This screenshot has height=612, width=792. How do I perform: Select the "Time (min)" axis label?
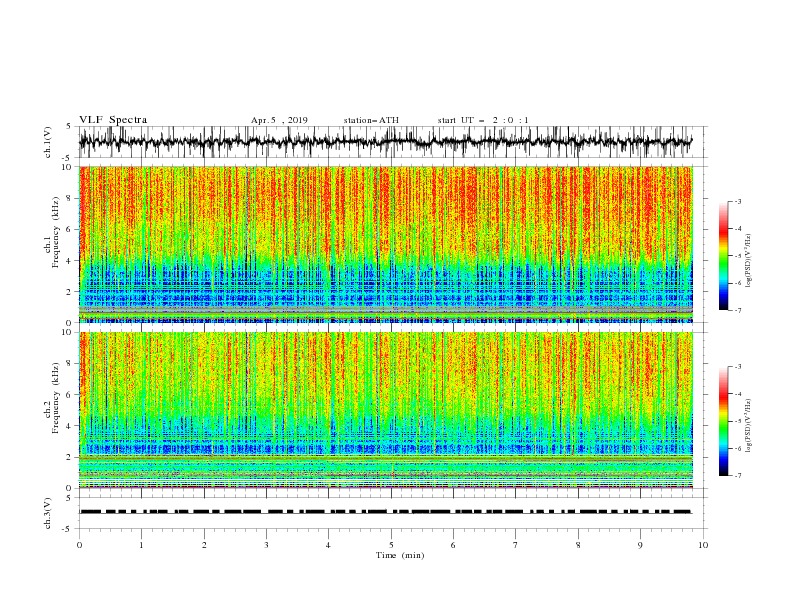pos(400,555)
